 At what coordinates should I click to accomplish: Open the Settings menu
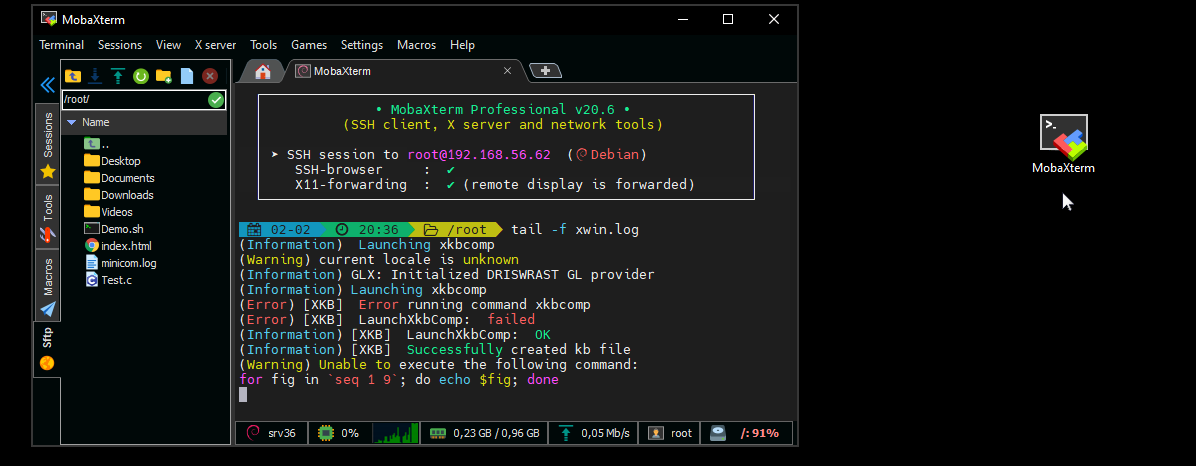click(x=362, y=45)
